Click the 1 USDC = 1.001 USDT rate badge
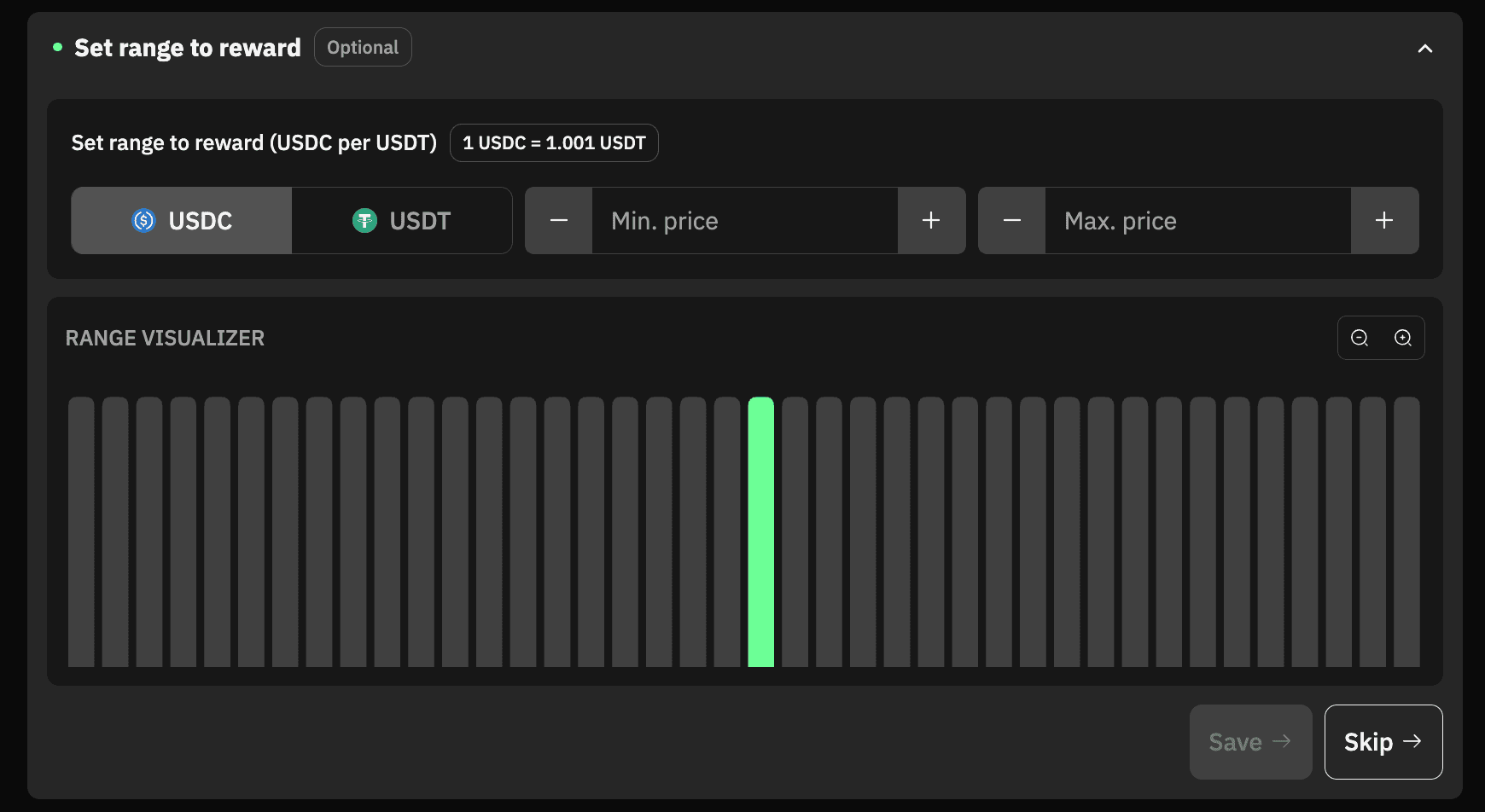The height and width of the screenshot is (812, 1485). pos(554,142)
